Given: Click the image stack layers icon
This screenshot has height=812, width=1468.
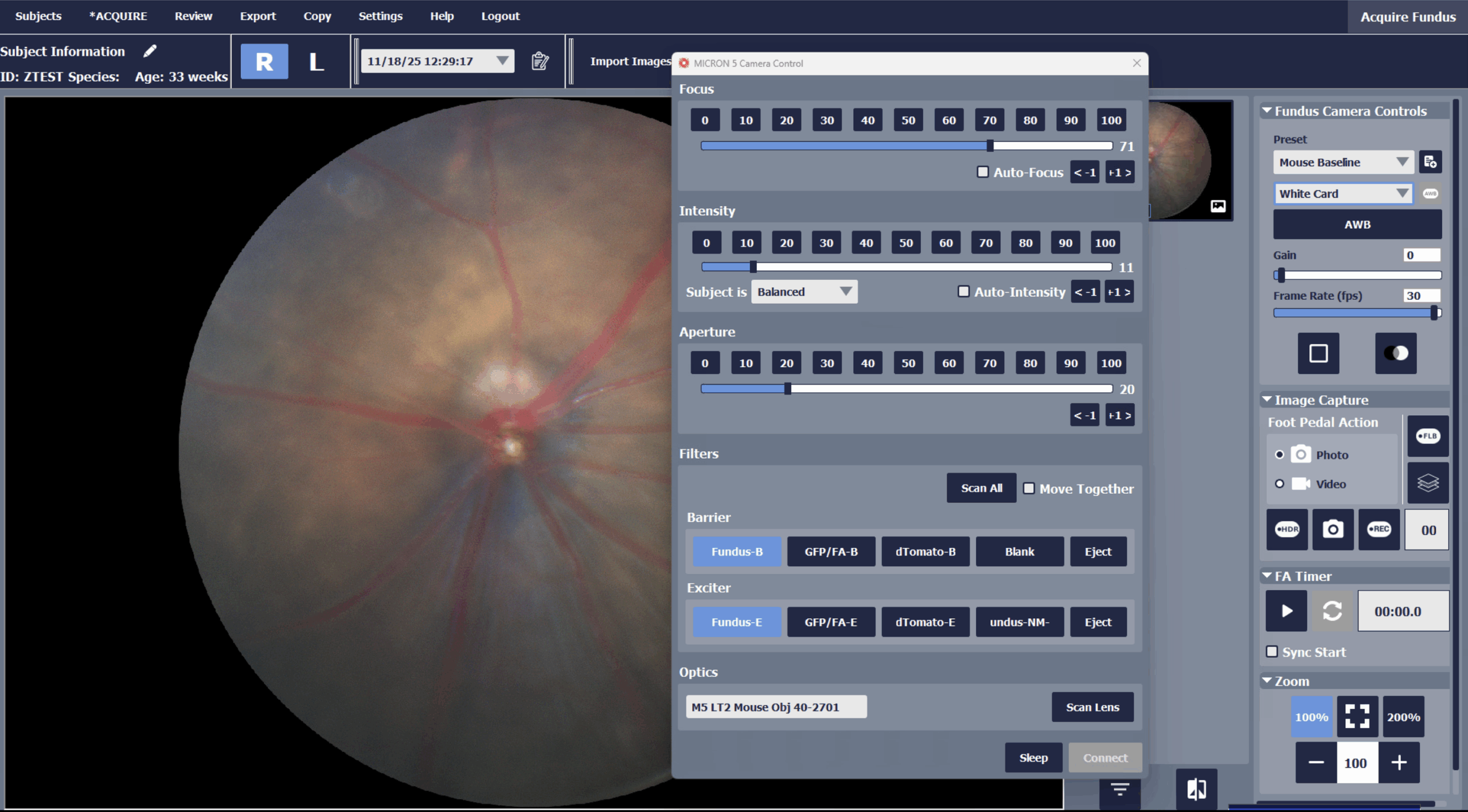Looking at the screenshot, I should pos(1428,482).
